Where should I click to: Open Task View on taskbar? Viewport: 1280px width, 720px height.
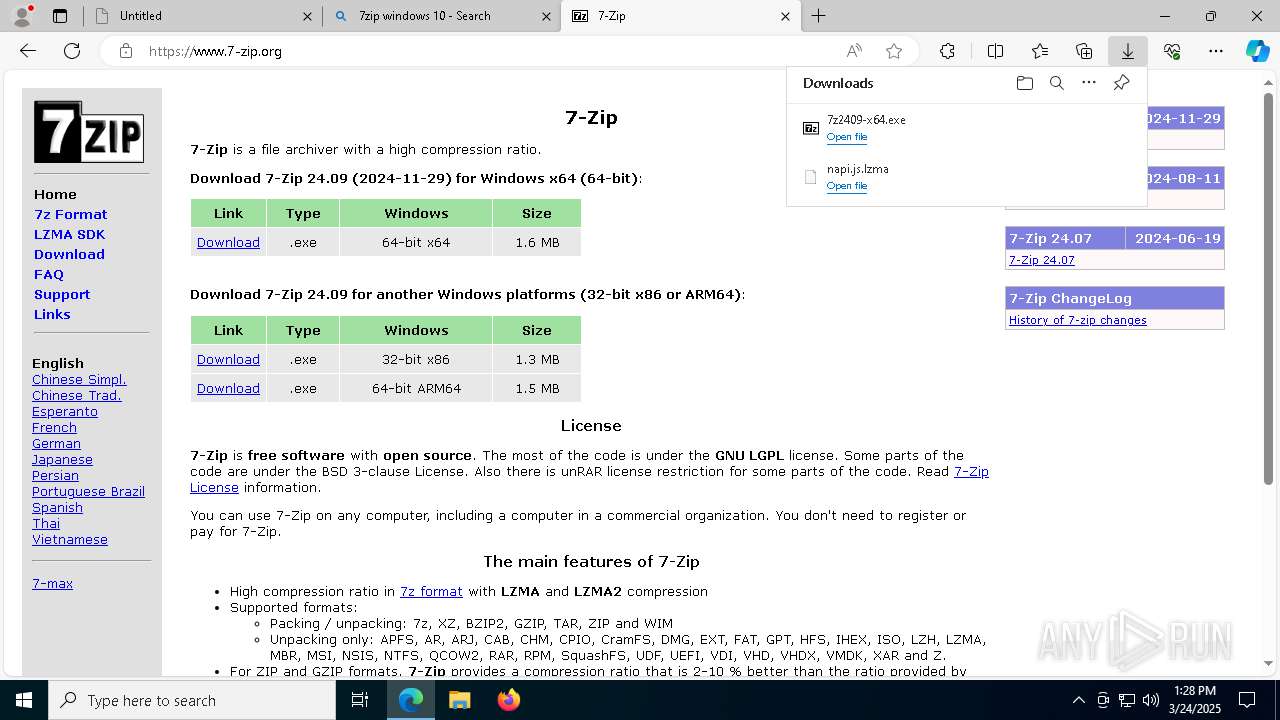pyautogui.click(x=360, y=700)
